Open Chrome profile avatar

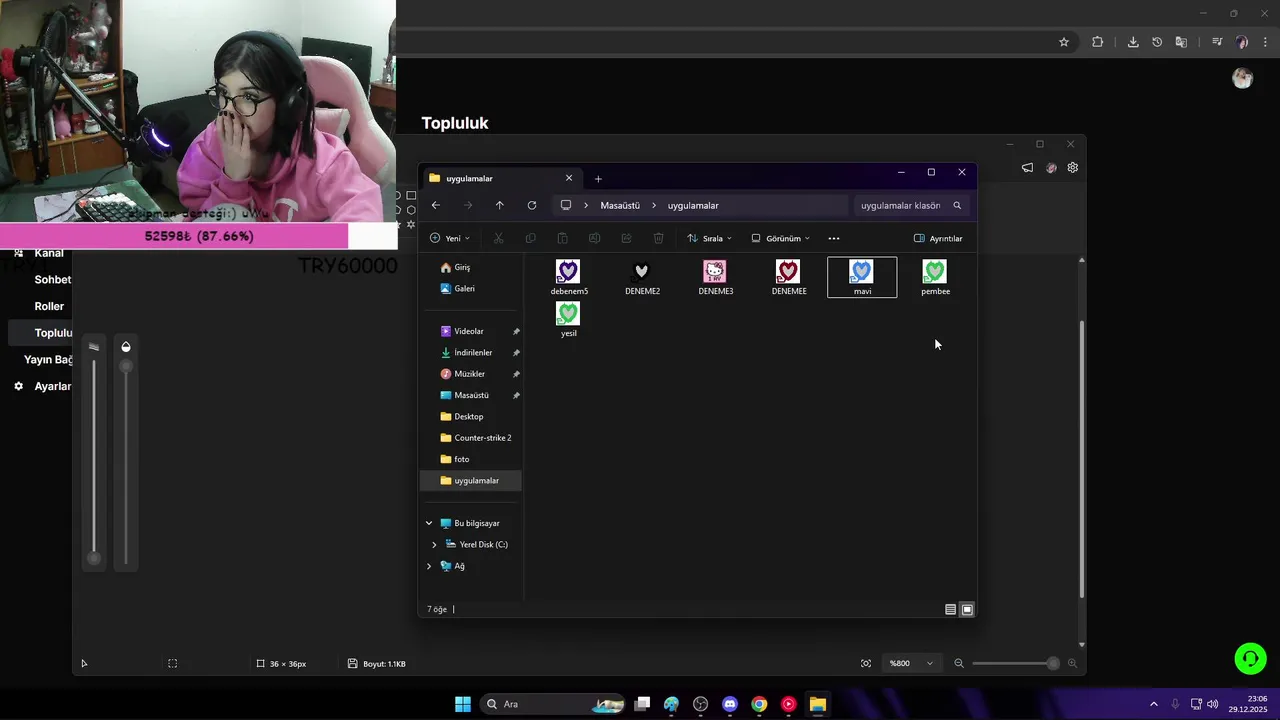coord(1242,42)
